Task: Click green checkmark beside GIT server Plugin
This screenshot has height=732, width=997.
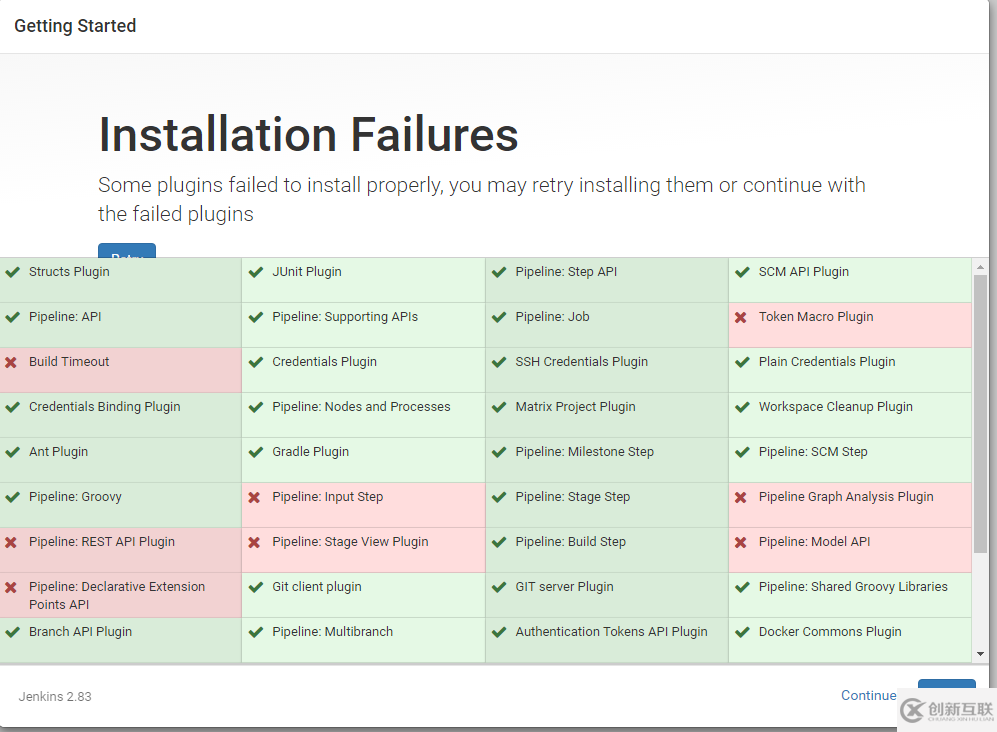Action: [498, 587]
